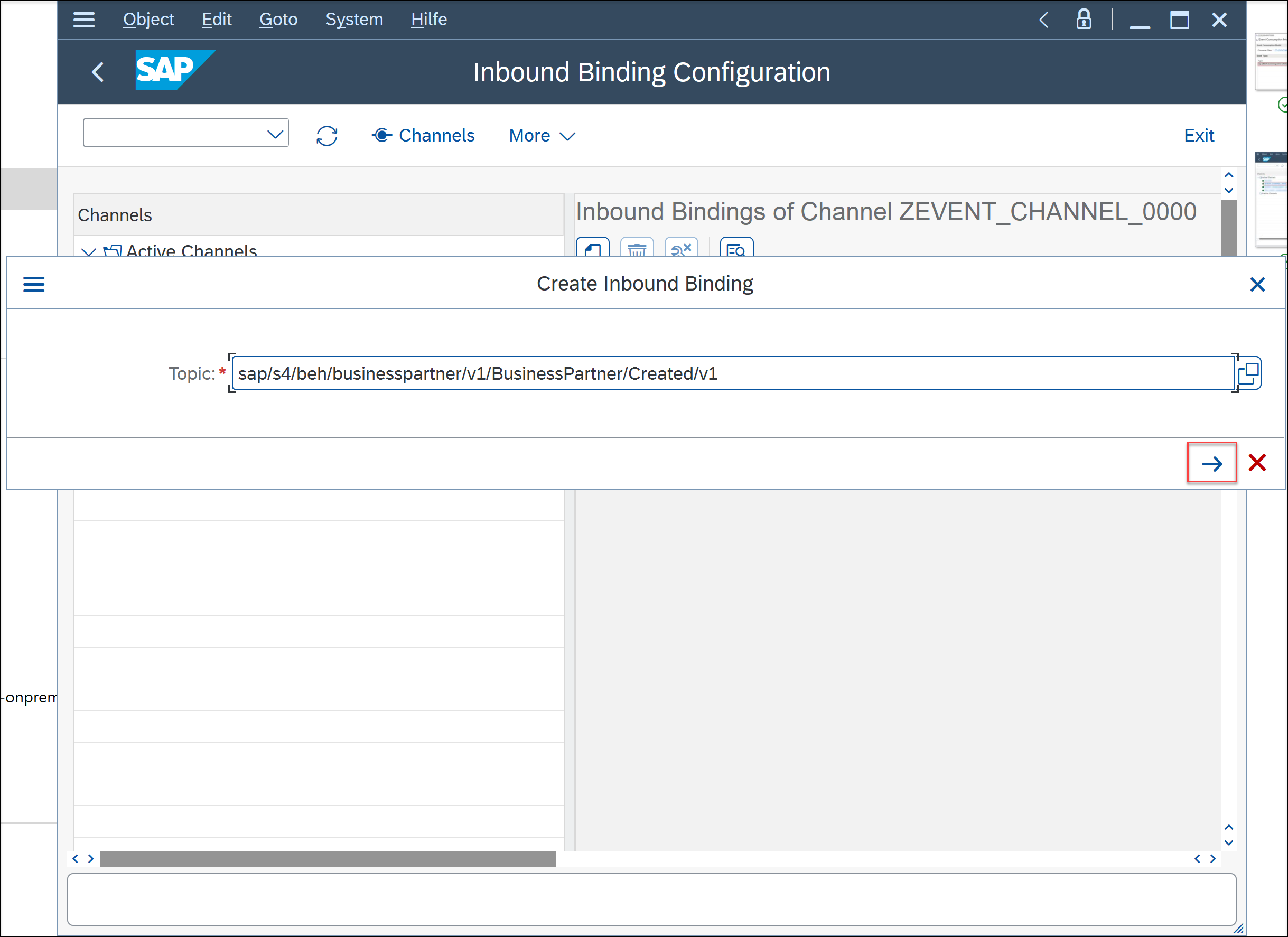The height and width of the screenshot is (937, 1288).
Task: Cancel with the red X button
Action: pyautogui.click(x=1257, y=463)
